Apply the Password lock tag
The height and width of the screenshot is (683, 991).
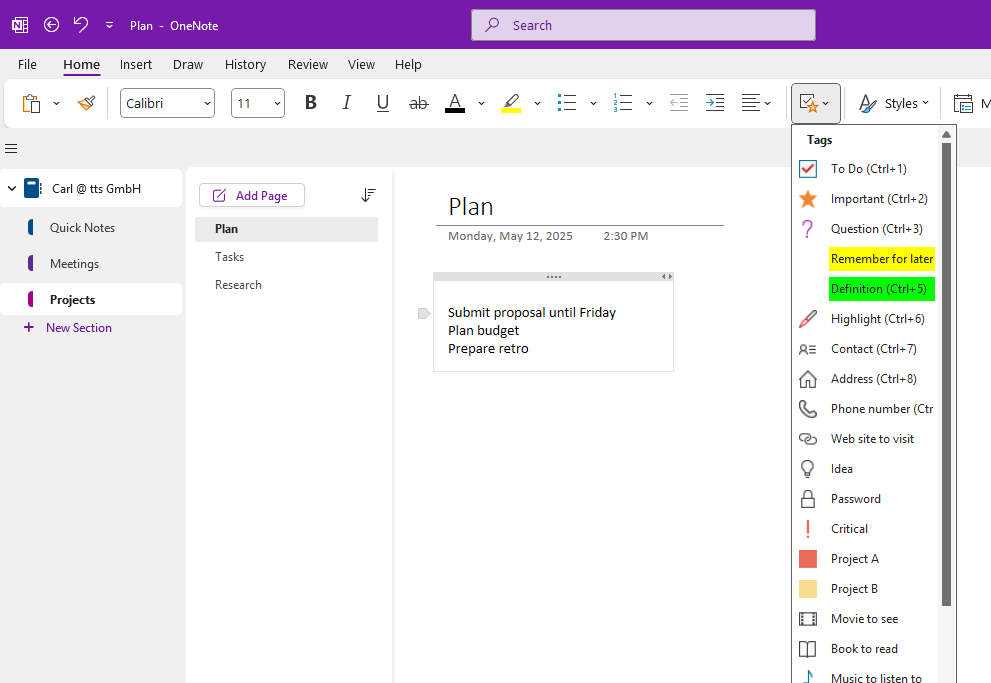tap(865, 499)
